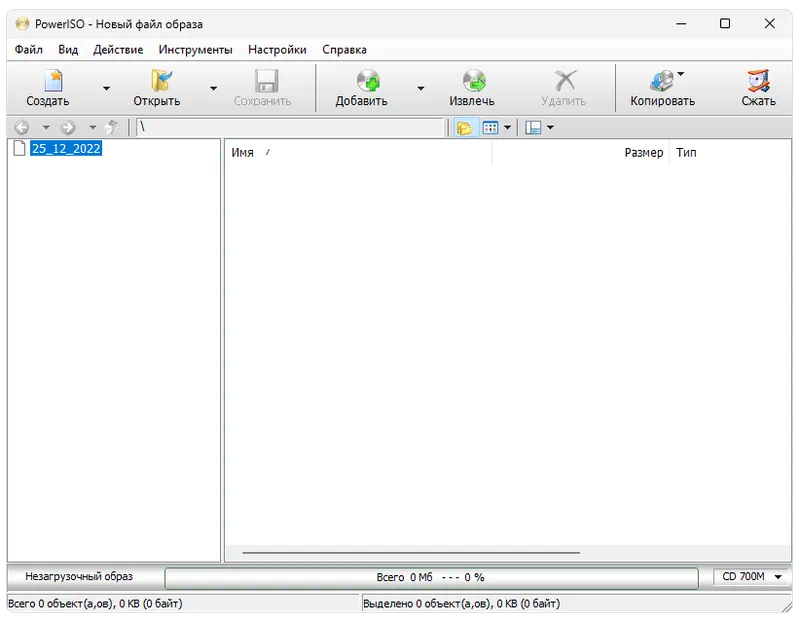Go back with the left arrow navigation icon
Image resolution: width=800 pixels, height=622 pixels.
pos(22,127)
